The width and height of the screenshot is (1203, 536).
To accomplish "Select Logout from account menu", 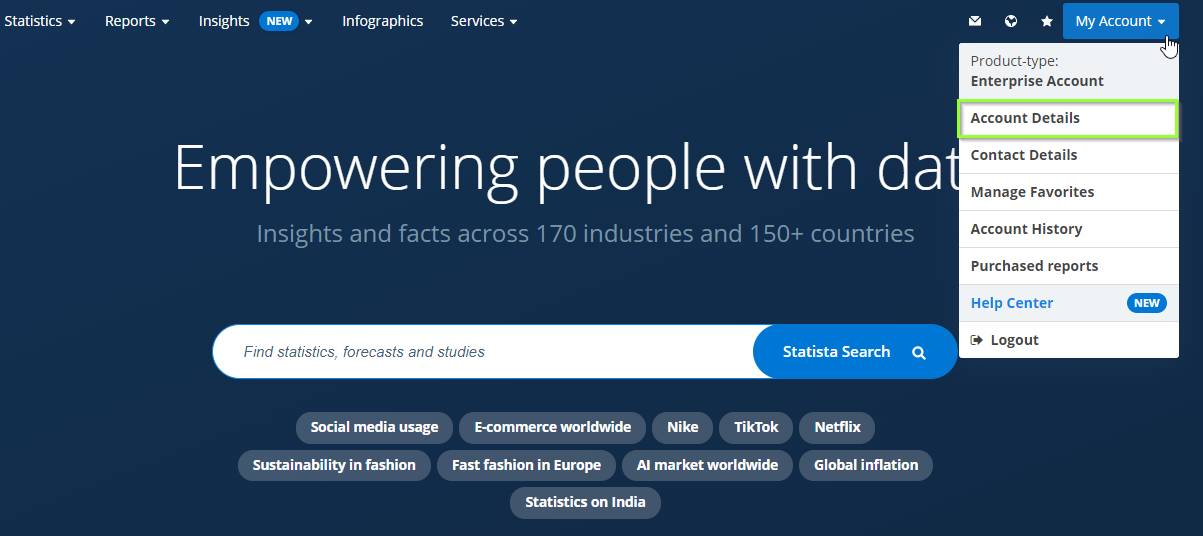I will [1069, 340].
